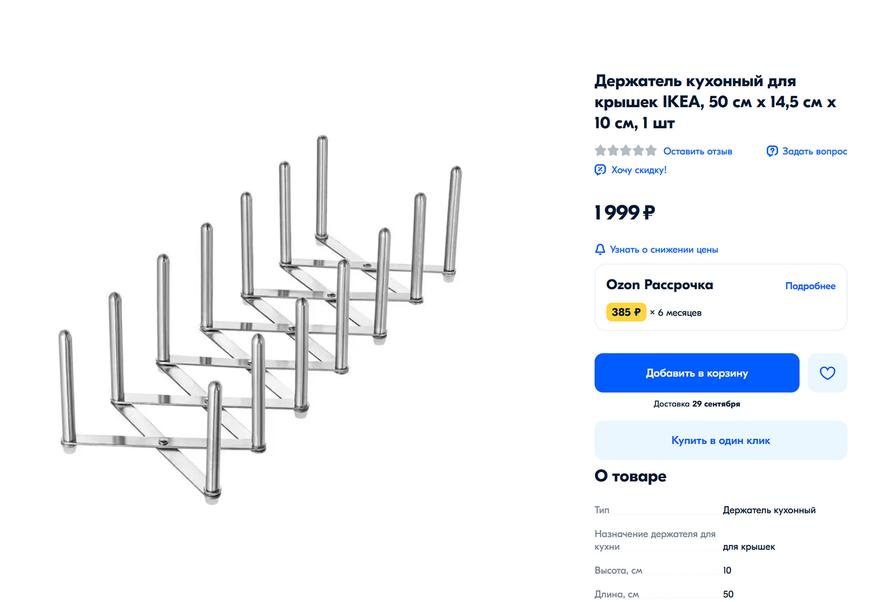Click the question bubble icon
The height and width of the screenshot is (602, 871).
point(772,151)
